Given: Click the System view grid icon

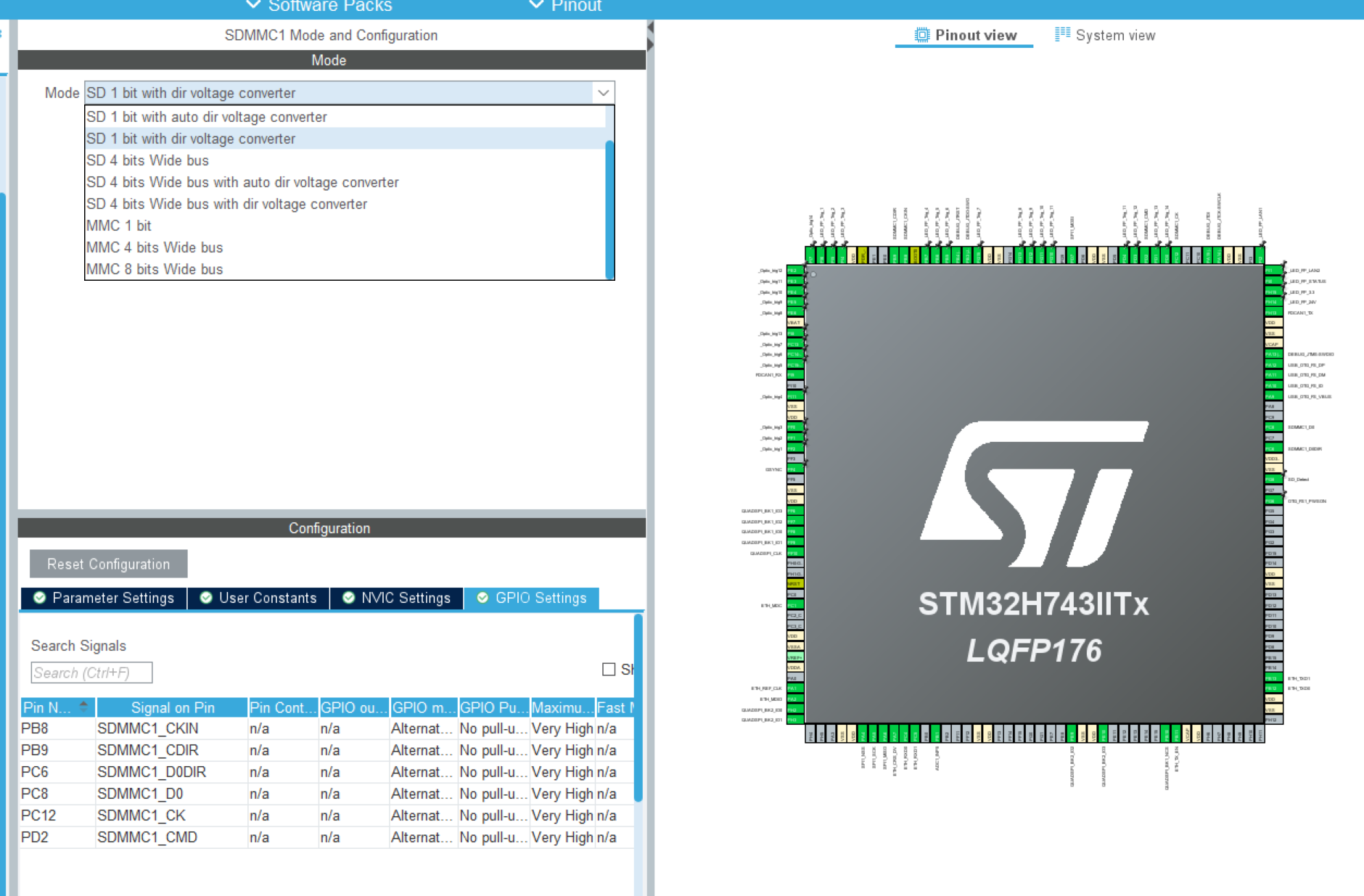Looking at the screenshot, I should (1061, 33).
